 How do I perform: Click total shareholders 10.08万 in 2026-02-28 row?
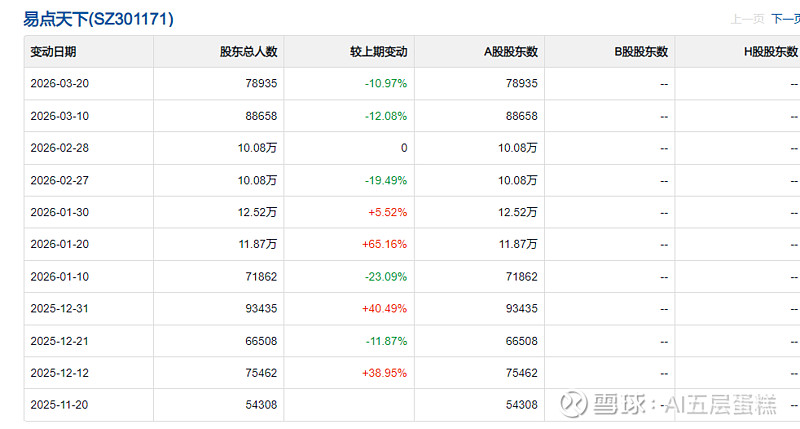coord(258,148)
